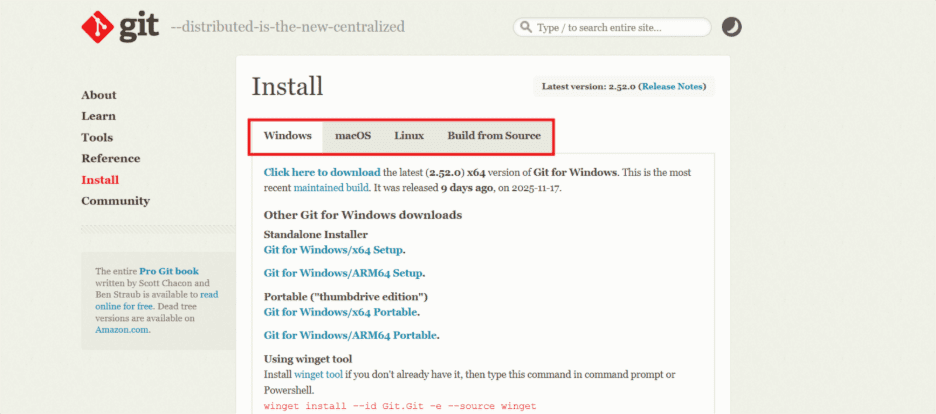Click the "Using winget tool" subheading

308,359
